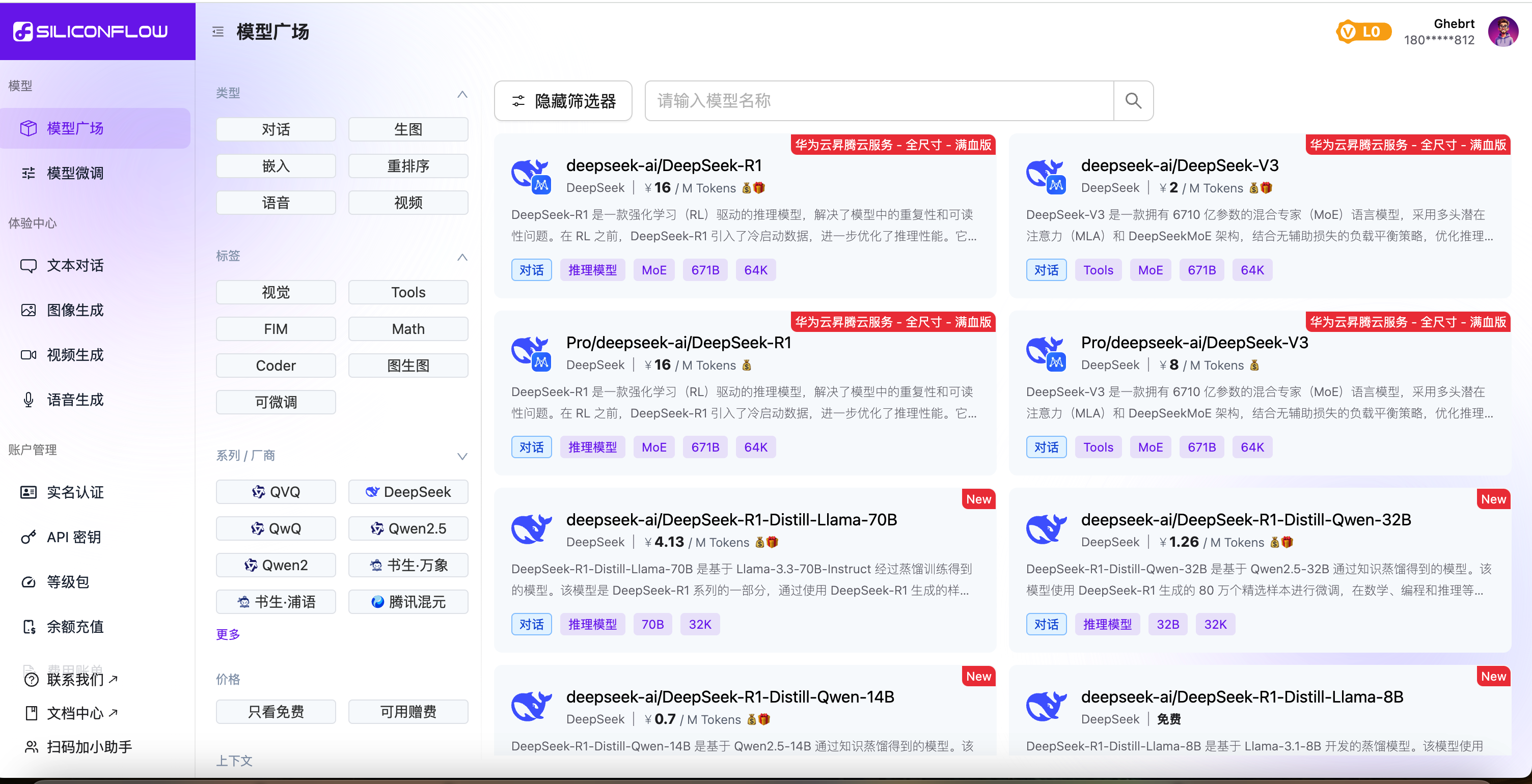This screenshot has height=784, width=1532.
Task: Click the model name search field
Action: [x=879, y=101]
